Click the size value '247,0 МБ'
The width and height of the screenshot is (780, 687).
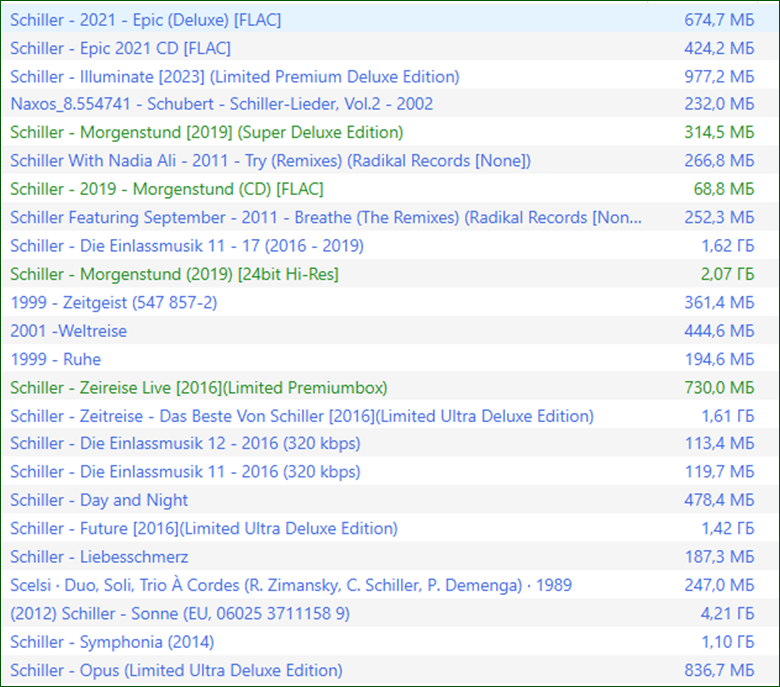point(719,585)
